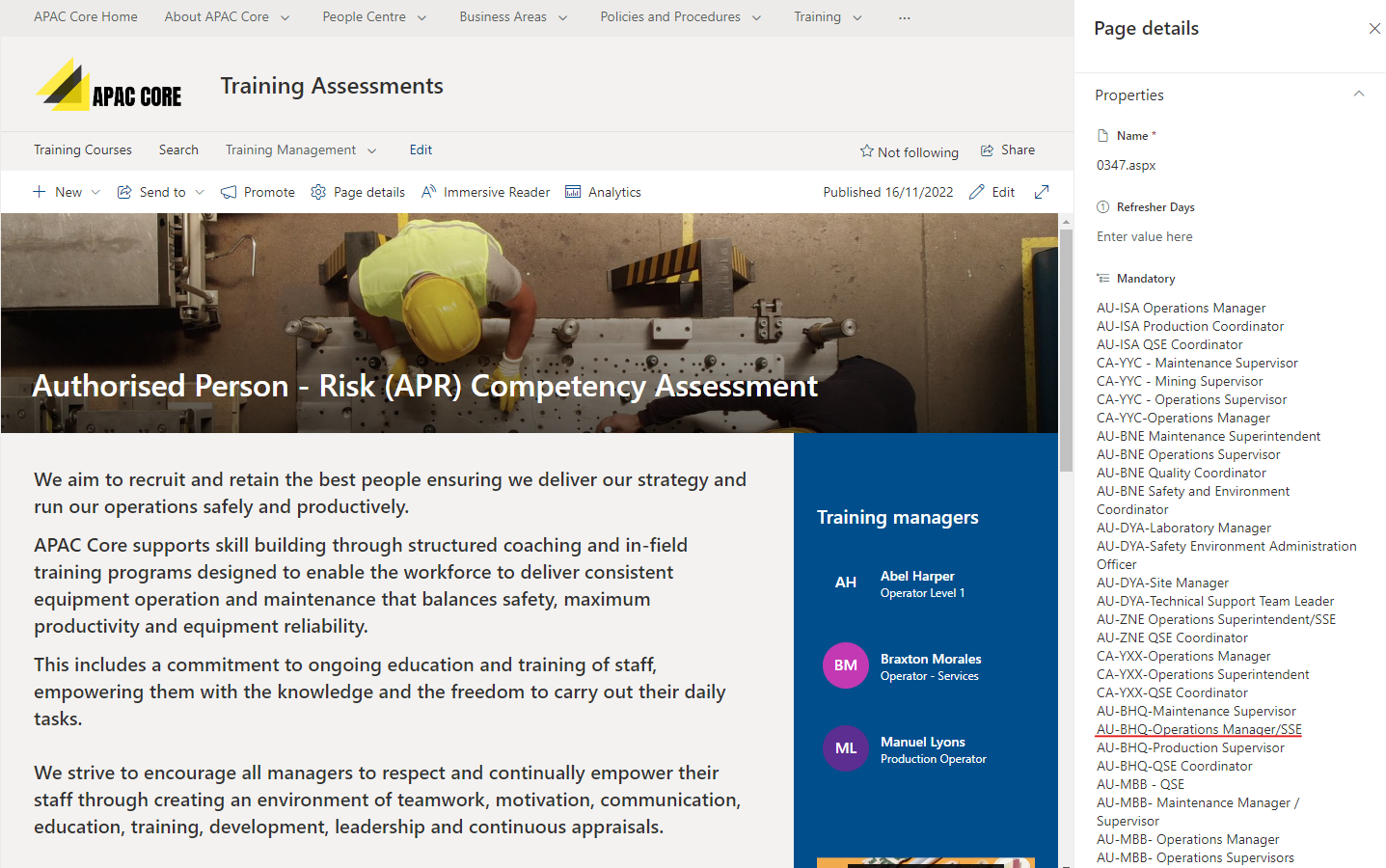Click Training Assessments site title
Screen dimensions: 1386x868
332,86
